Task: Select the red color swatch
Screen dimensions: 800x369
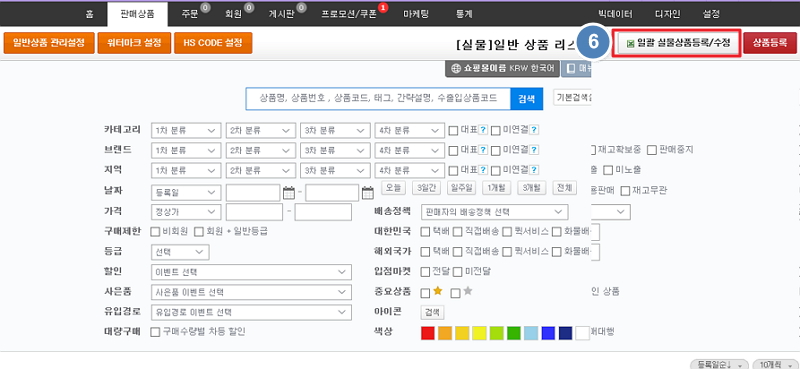Action: coord(428,333)
